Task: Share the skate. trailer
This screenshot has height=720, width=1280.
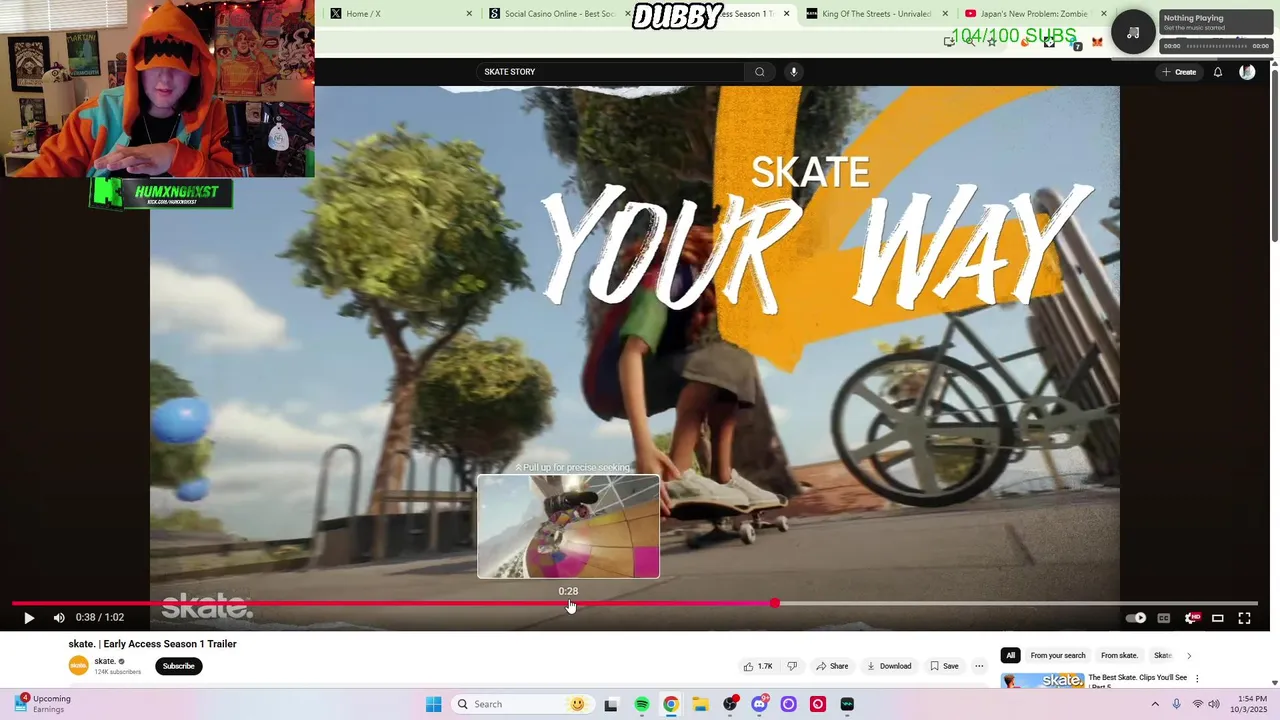Action: [x=832, y=666]
